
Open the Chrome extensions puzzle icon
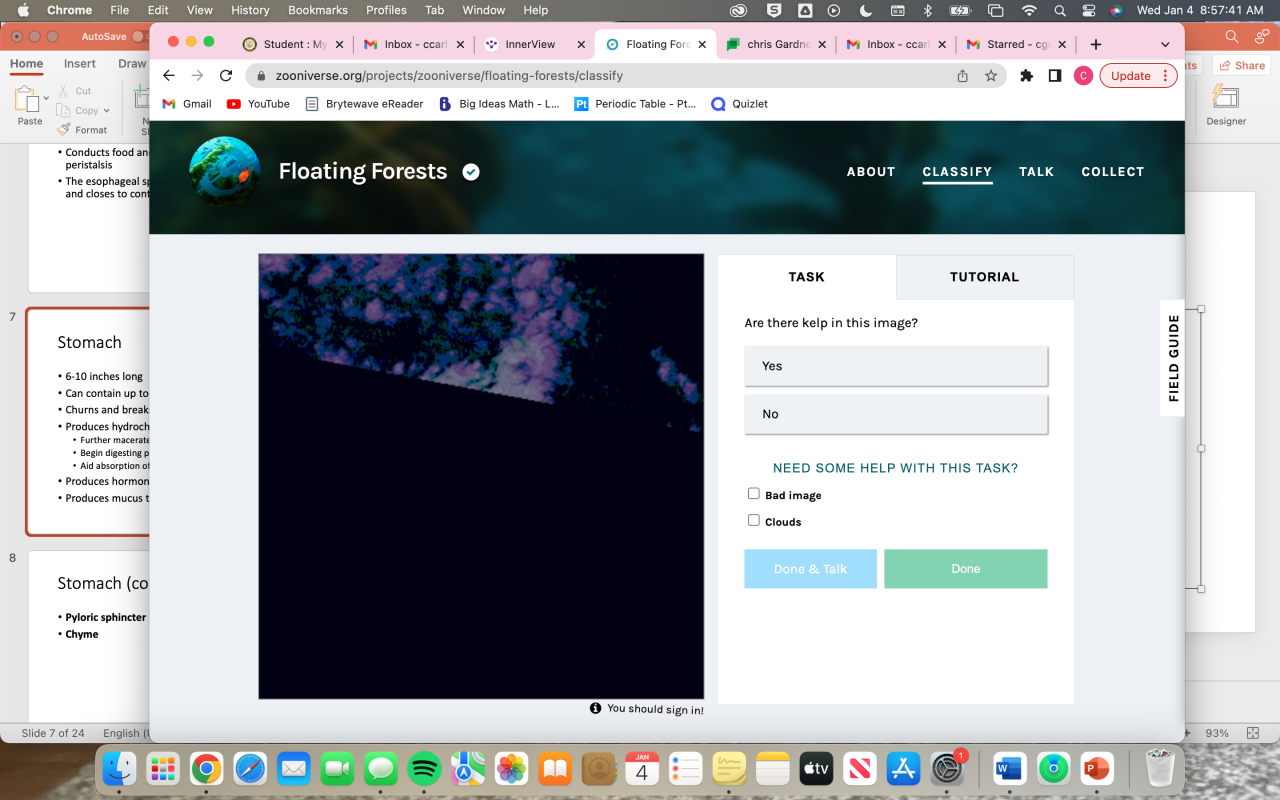[1026, 76]
